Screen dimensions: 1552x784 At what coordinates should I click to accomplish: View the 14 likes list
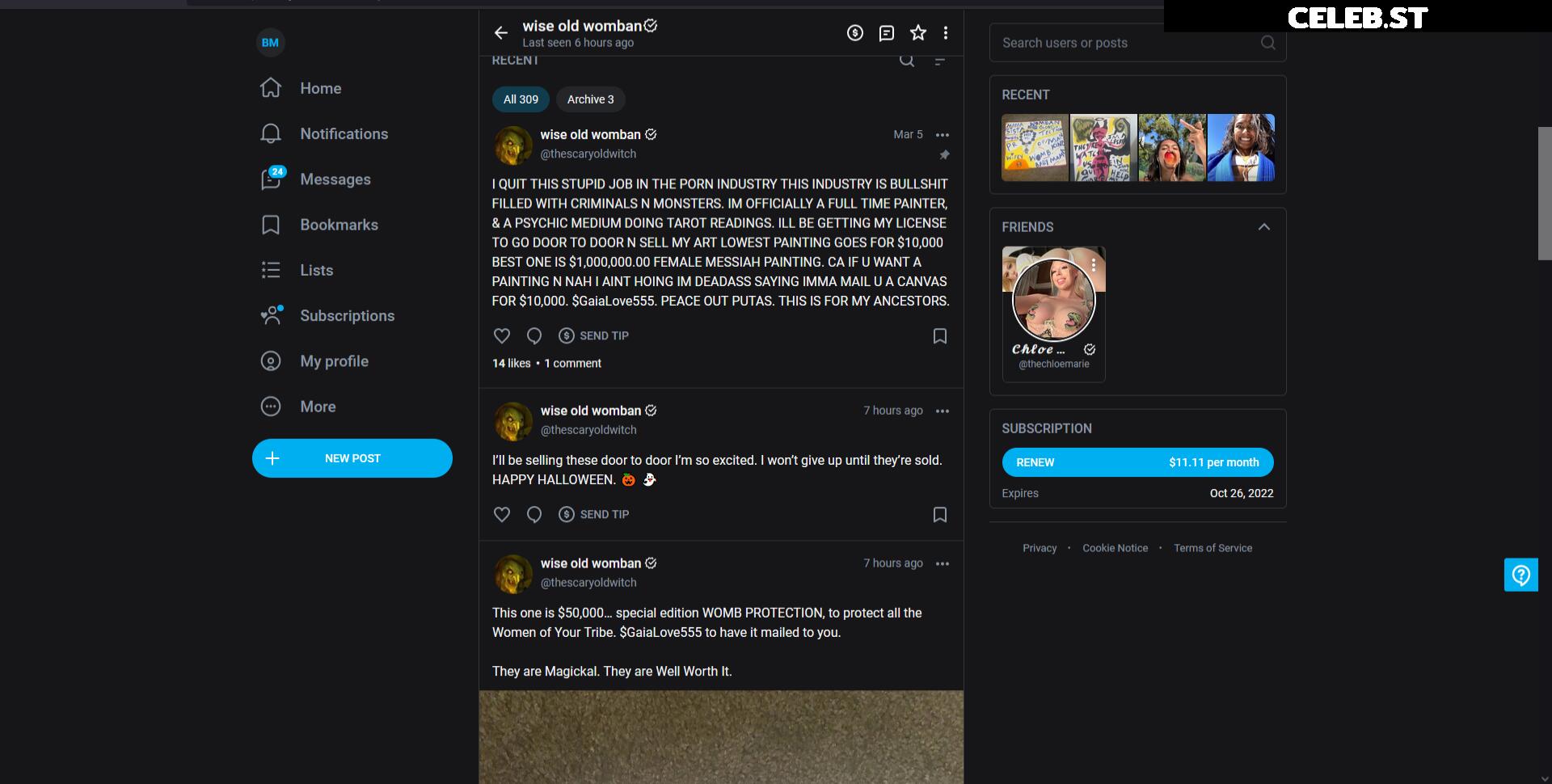coord(512,364)
